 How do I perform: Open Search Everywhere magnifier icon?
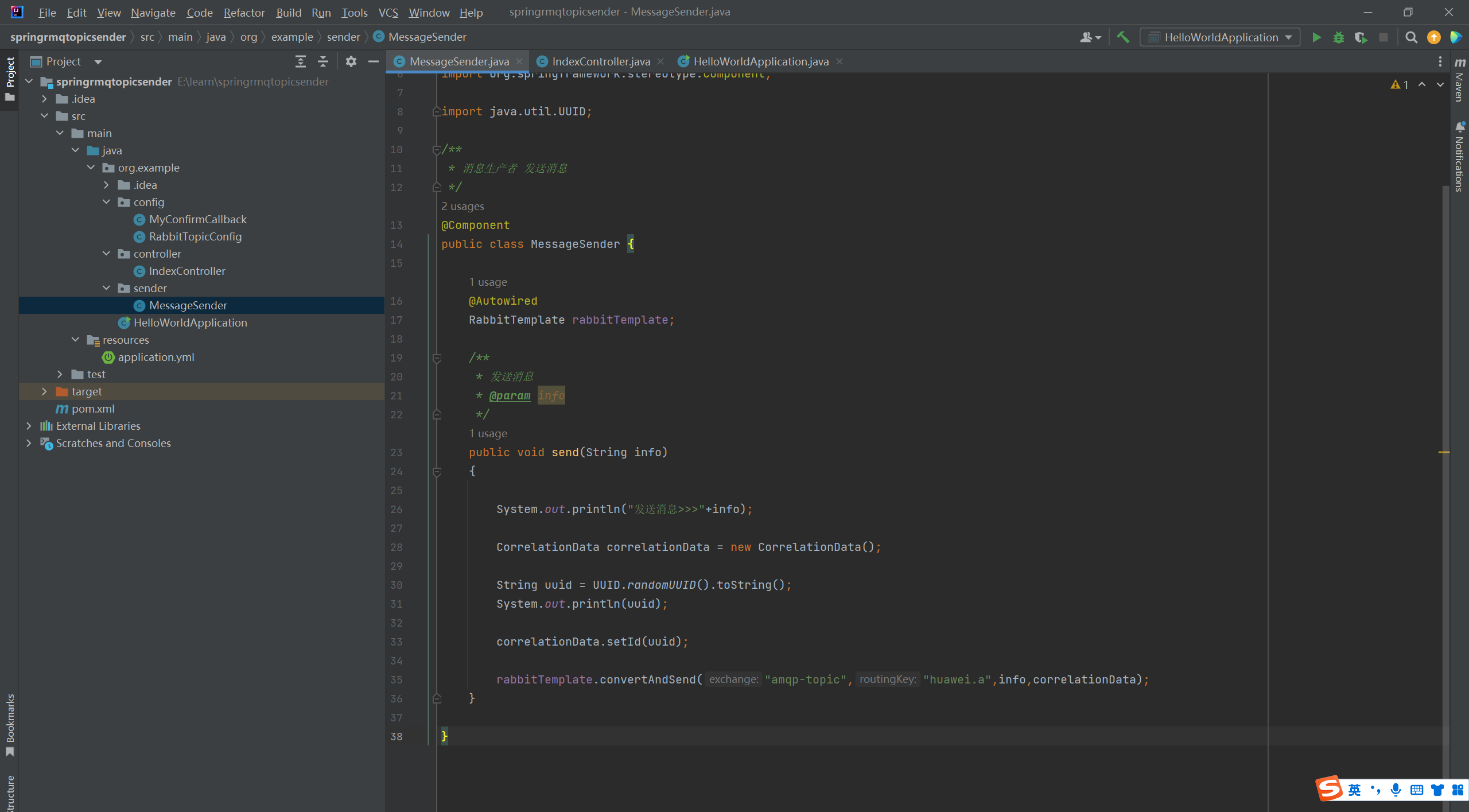1412,37
